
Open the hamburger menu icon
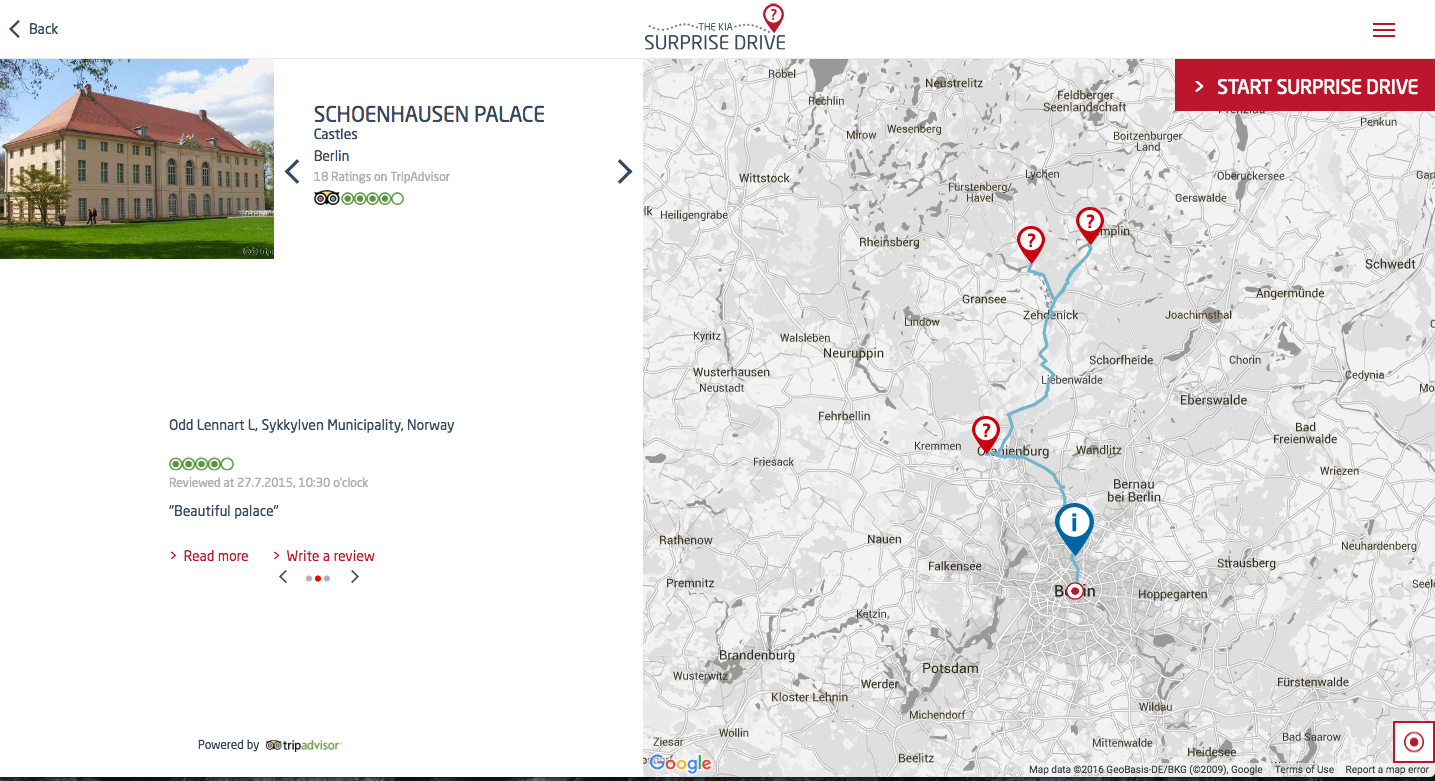pyautogui.click(x=1384, y=30)
